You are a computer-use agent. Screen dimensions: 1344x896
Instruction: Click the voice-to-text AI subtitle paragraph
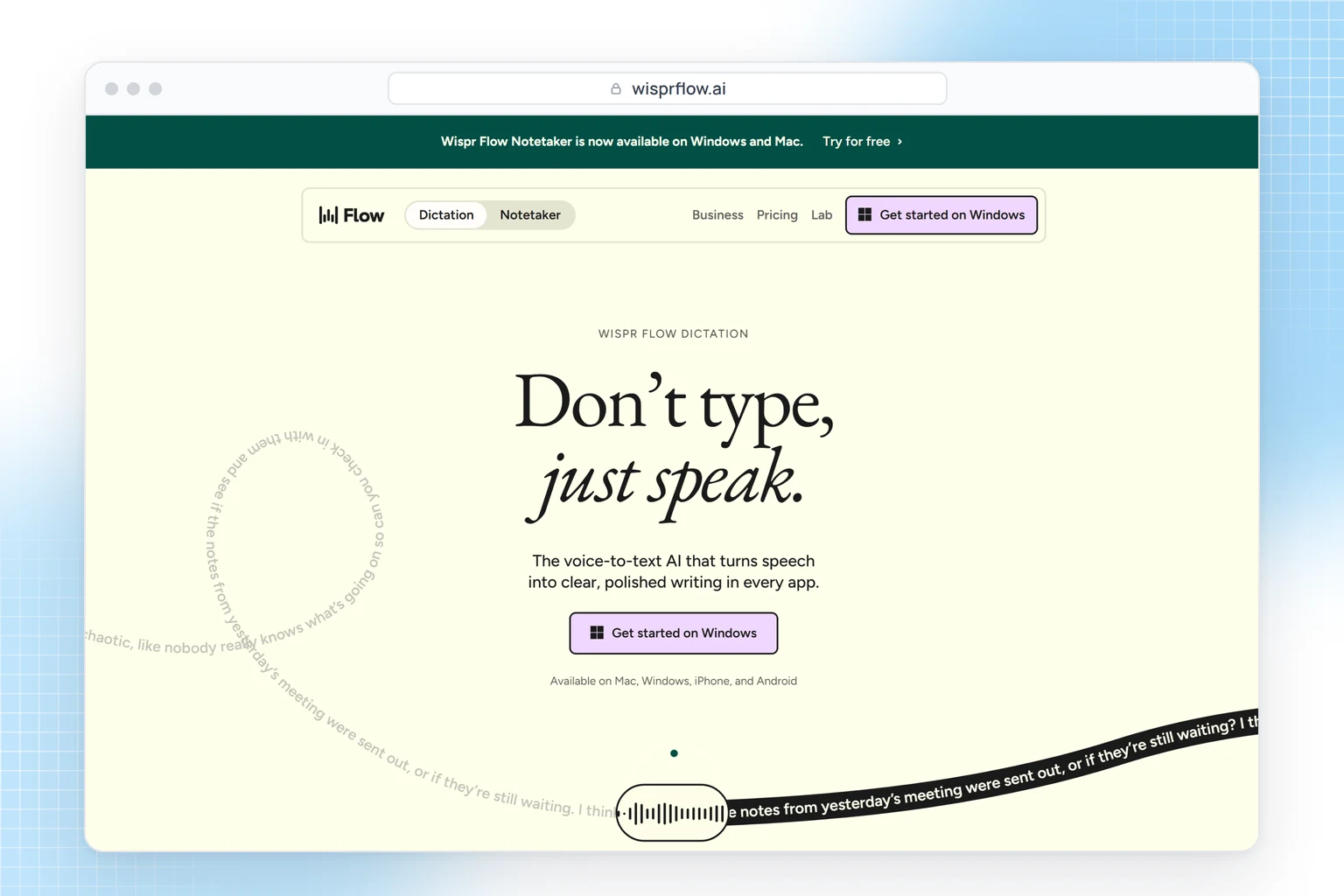[674, 572]
